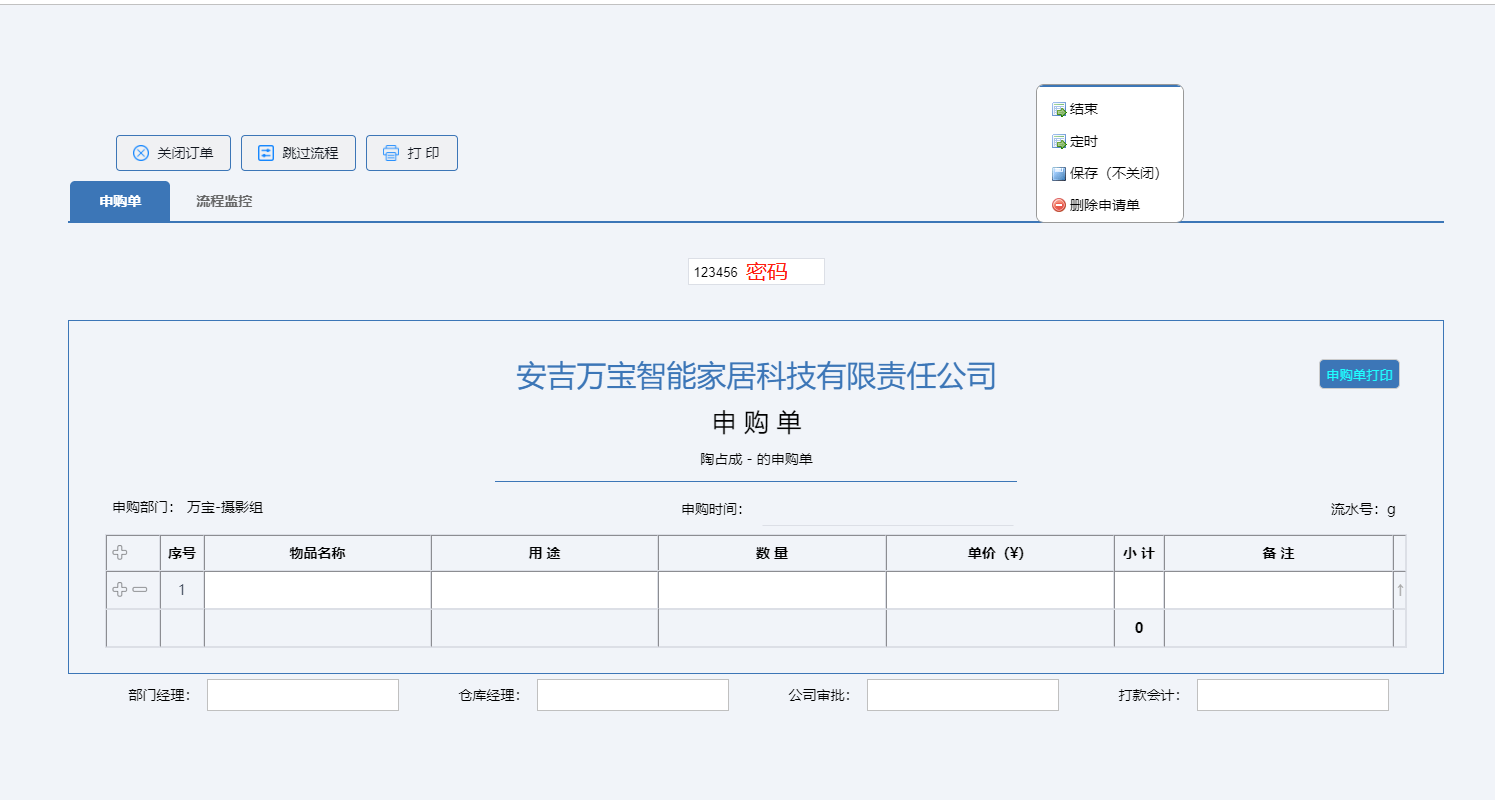Screen dimensions: 1495x800
Task: Select 结束 from the popup menu
Action: pyautogui.click(x=1084, y=109)
